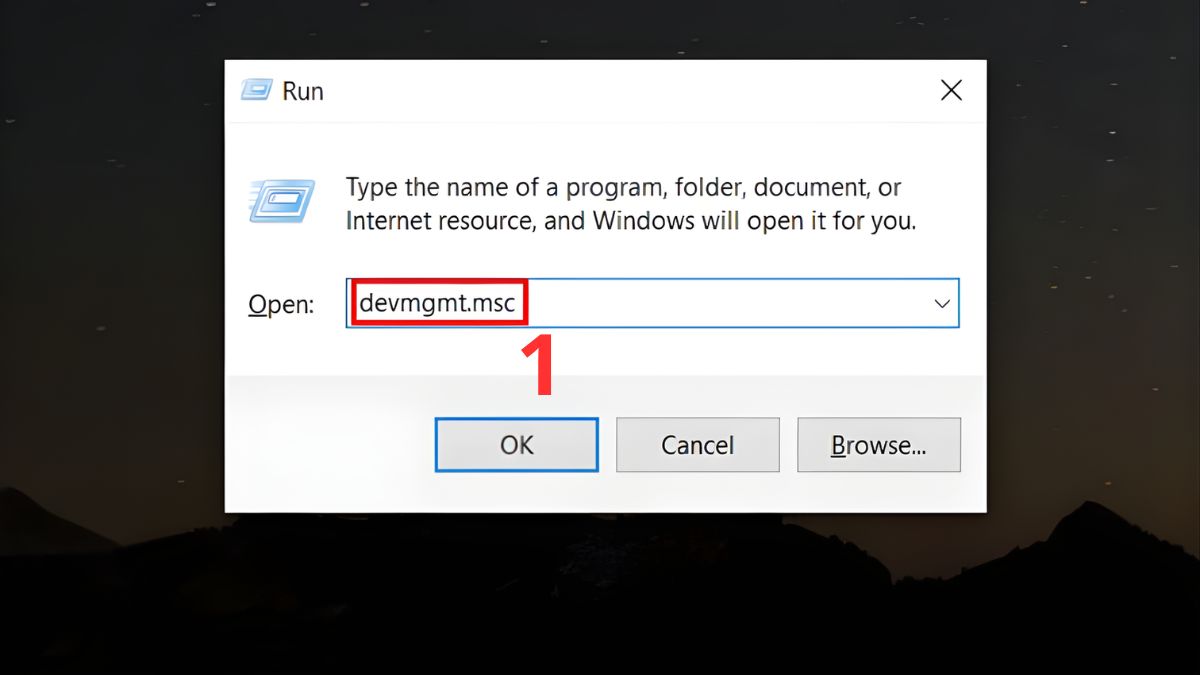Click the "Run" title text
Image resolution: width=1200 pixels, height=675 pixels.
pos(303,91)
